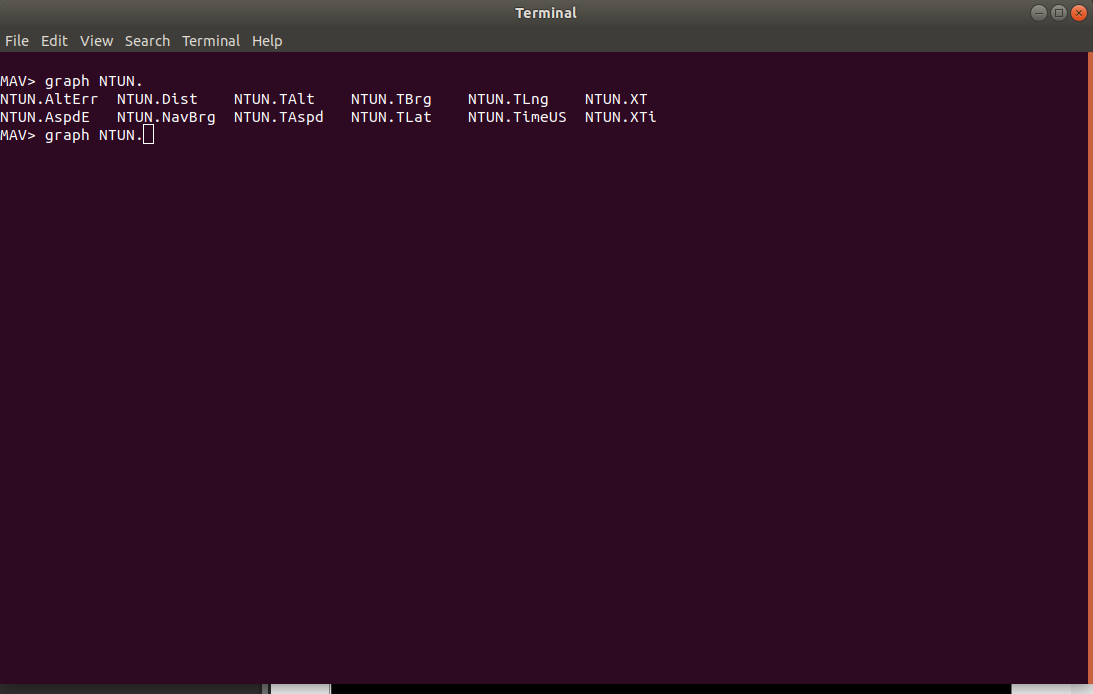Click the NTUN.NavBrg field name

click(x=166, y=117)
